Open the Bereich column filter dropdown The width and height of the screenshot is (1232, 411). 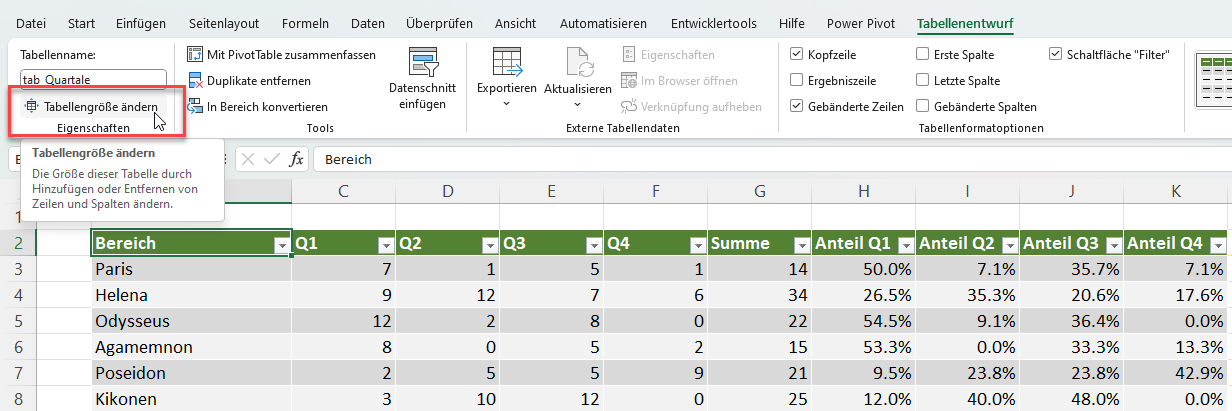point(280,244)
